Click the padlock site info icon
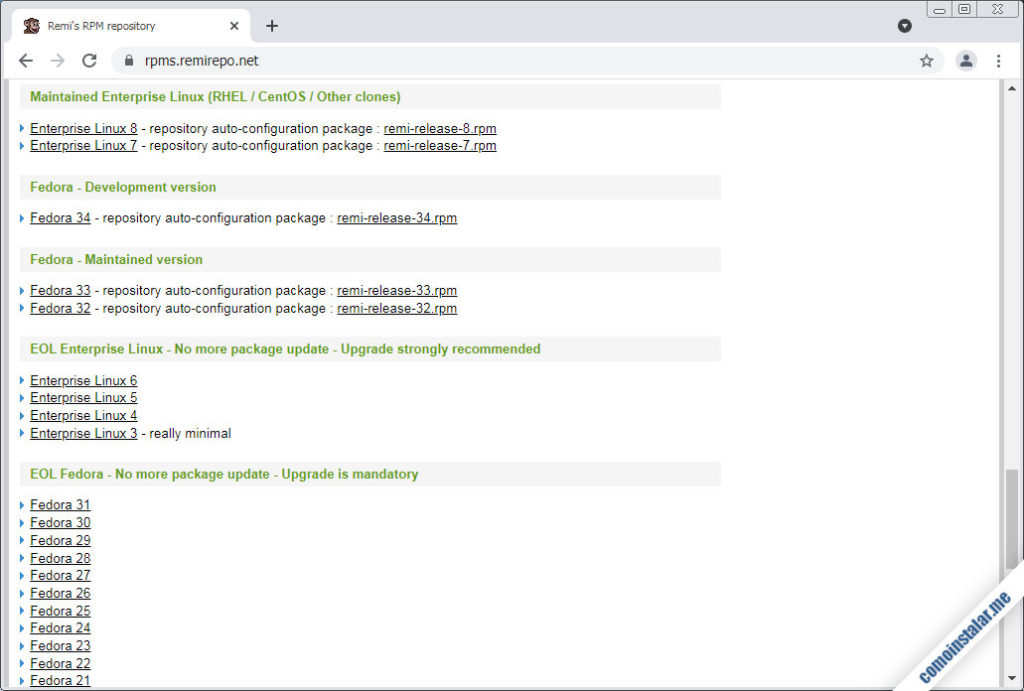Image resolution: width=1024 pixels, height=691 pixels. (x=128, y=61)
